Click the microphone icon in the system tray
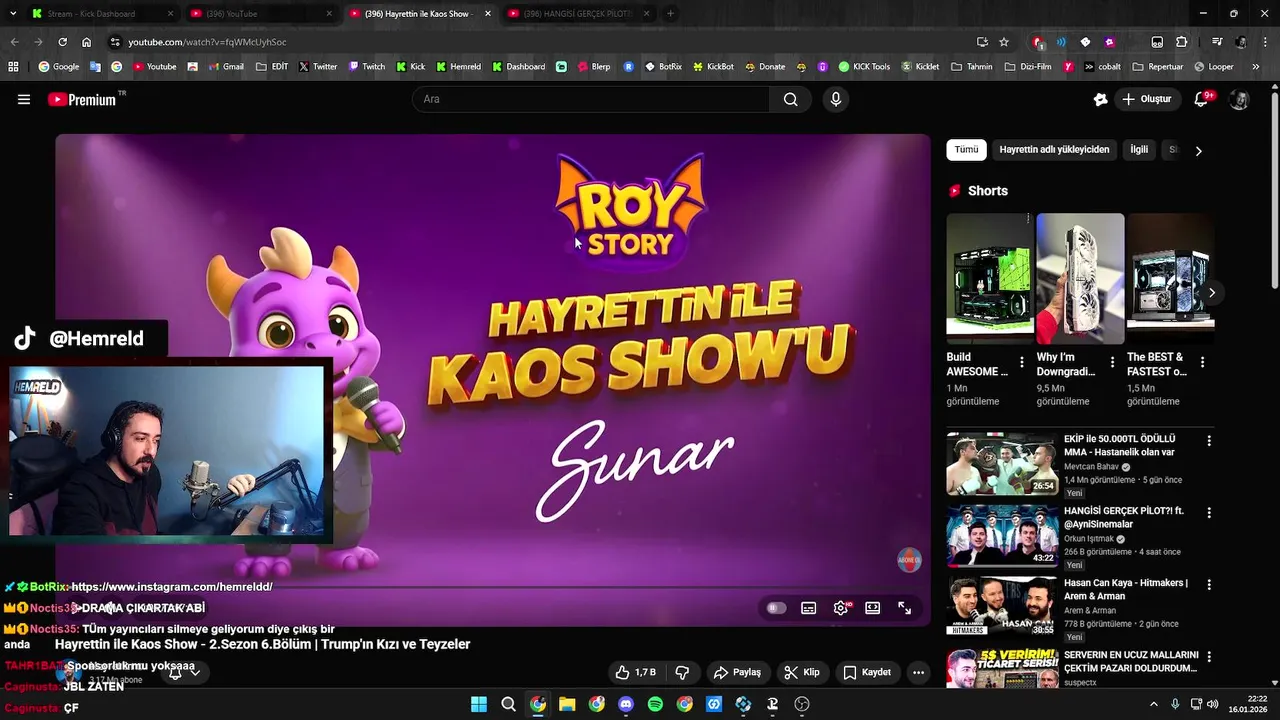The image size is (1280, 720). tap(1175, 704)
